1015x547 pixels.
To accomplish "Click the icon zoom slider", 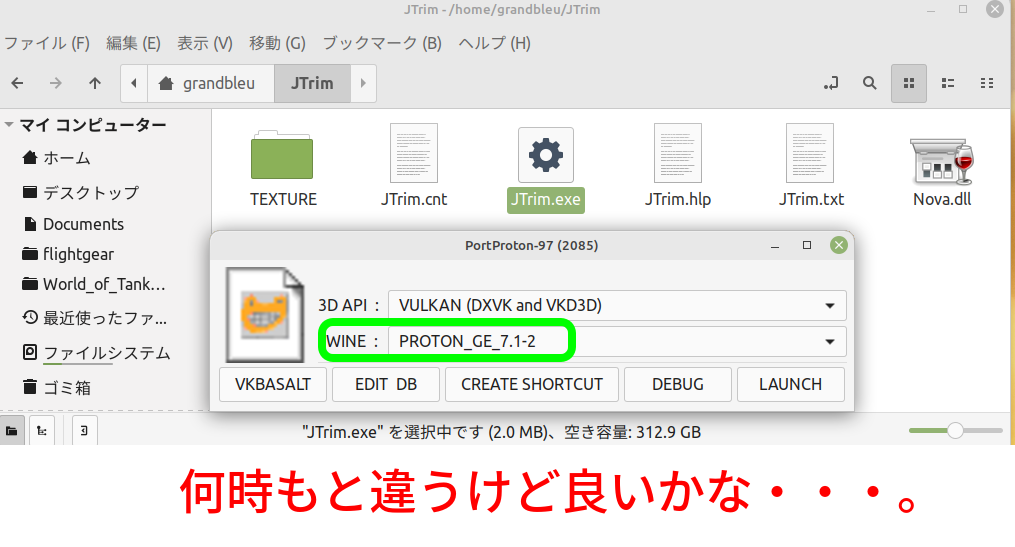I will (x=955, y=430).
